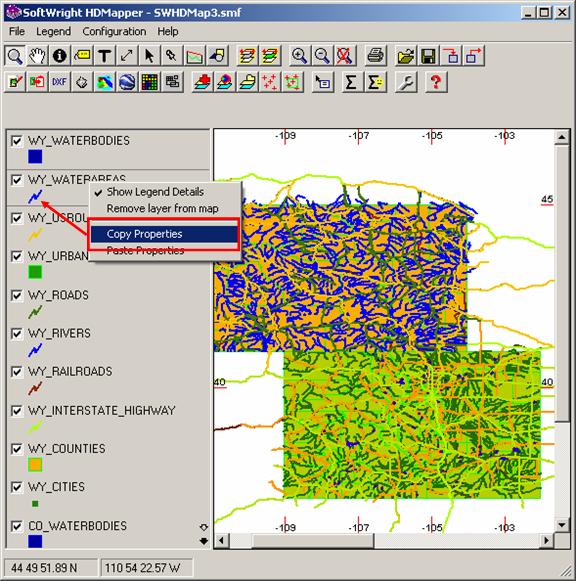Activate the Identify info tool
This screenshot has width=576, height=581.
tap(60, 56)
